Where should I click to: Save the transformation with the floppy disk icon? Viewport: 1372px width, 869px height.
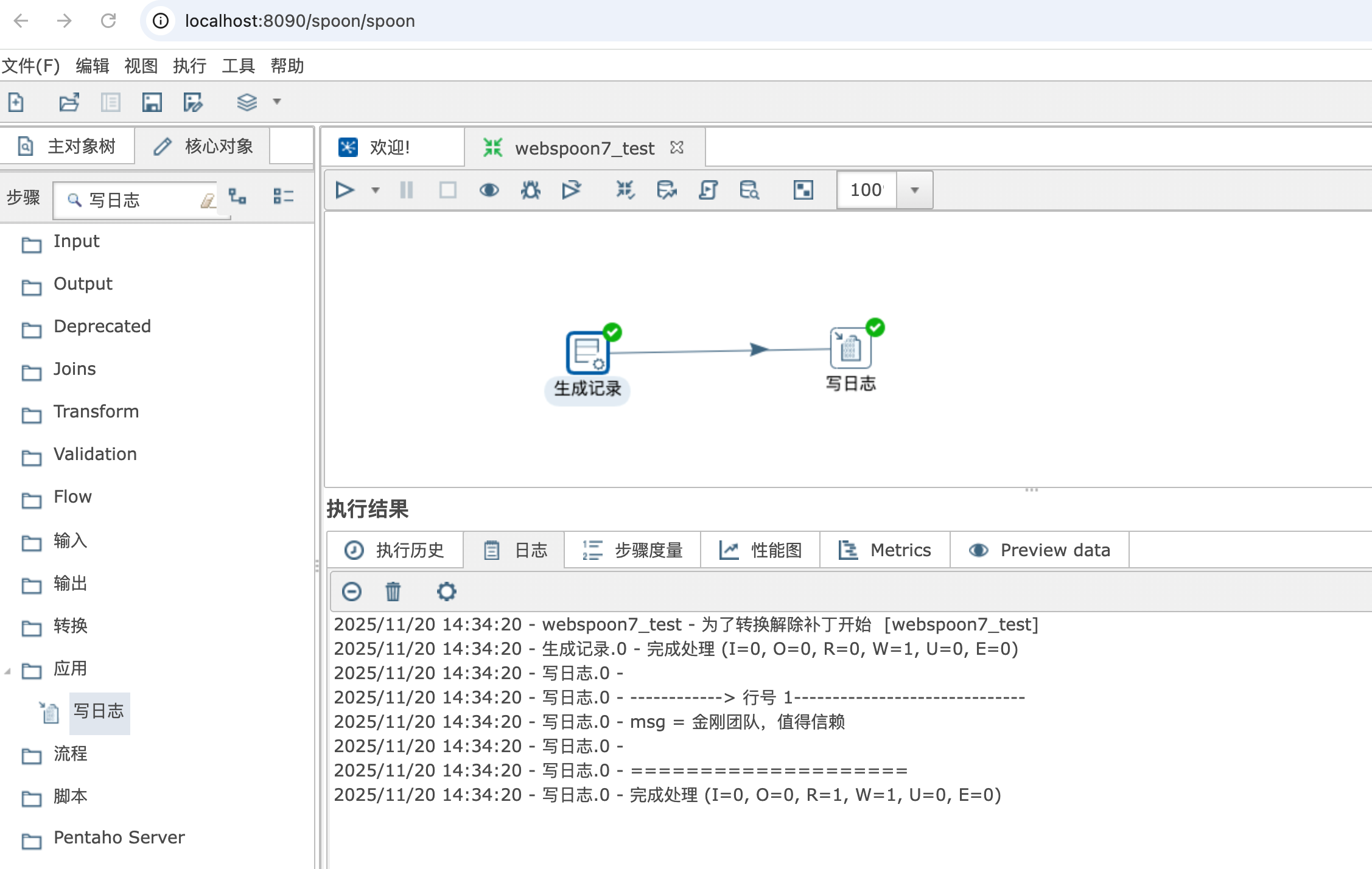click(x=152, y=102)
